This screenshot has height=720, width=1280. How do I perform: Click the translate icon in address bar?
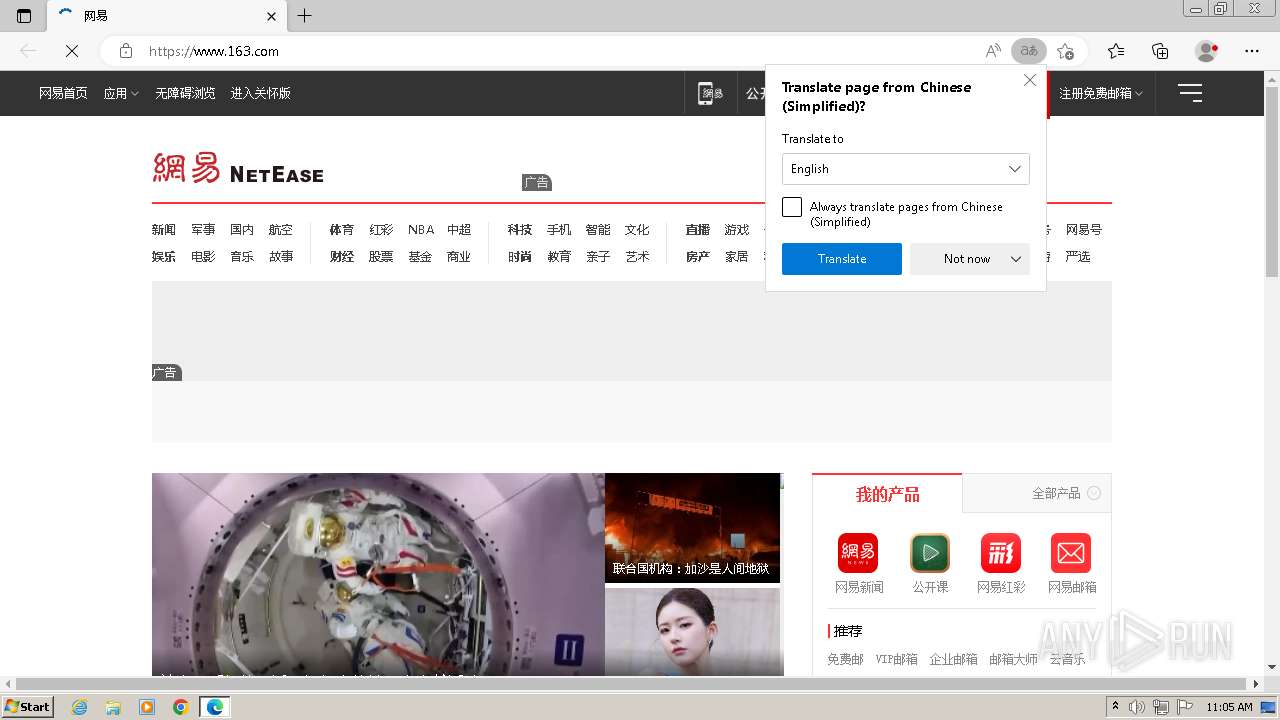point(1029,51)
